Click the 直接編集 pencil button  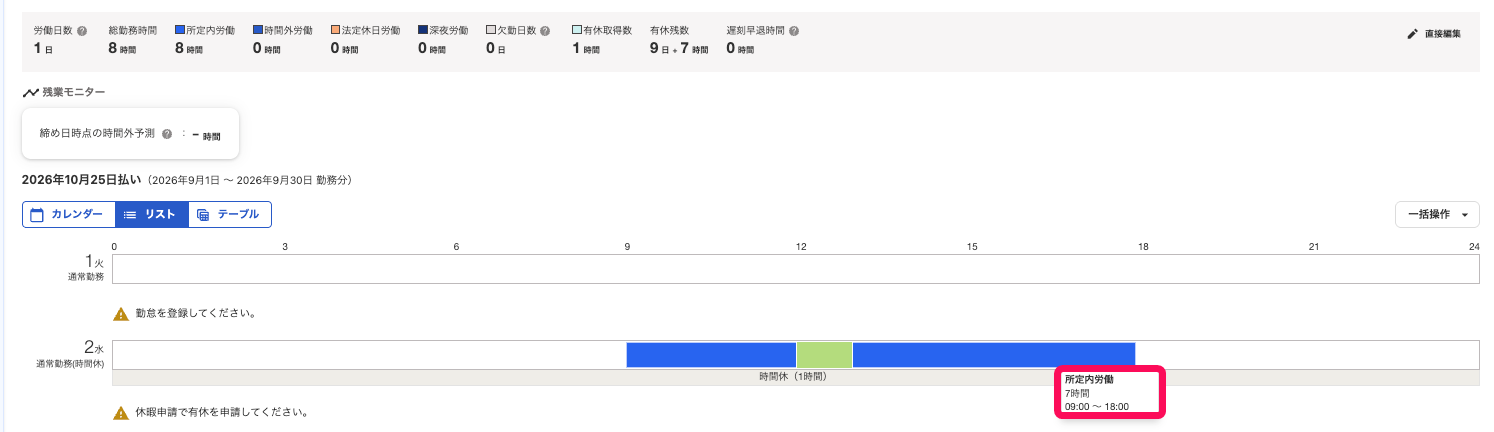point(1434,34)
